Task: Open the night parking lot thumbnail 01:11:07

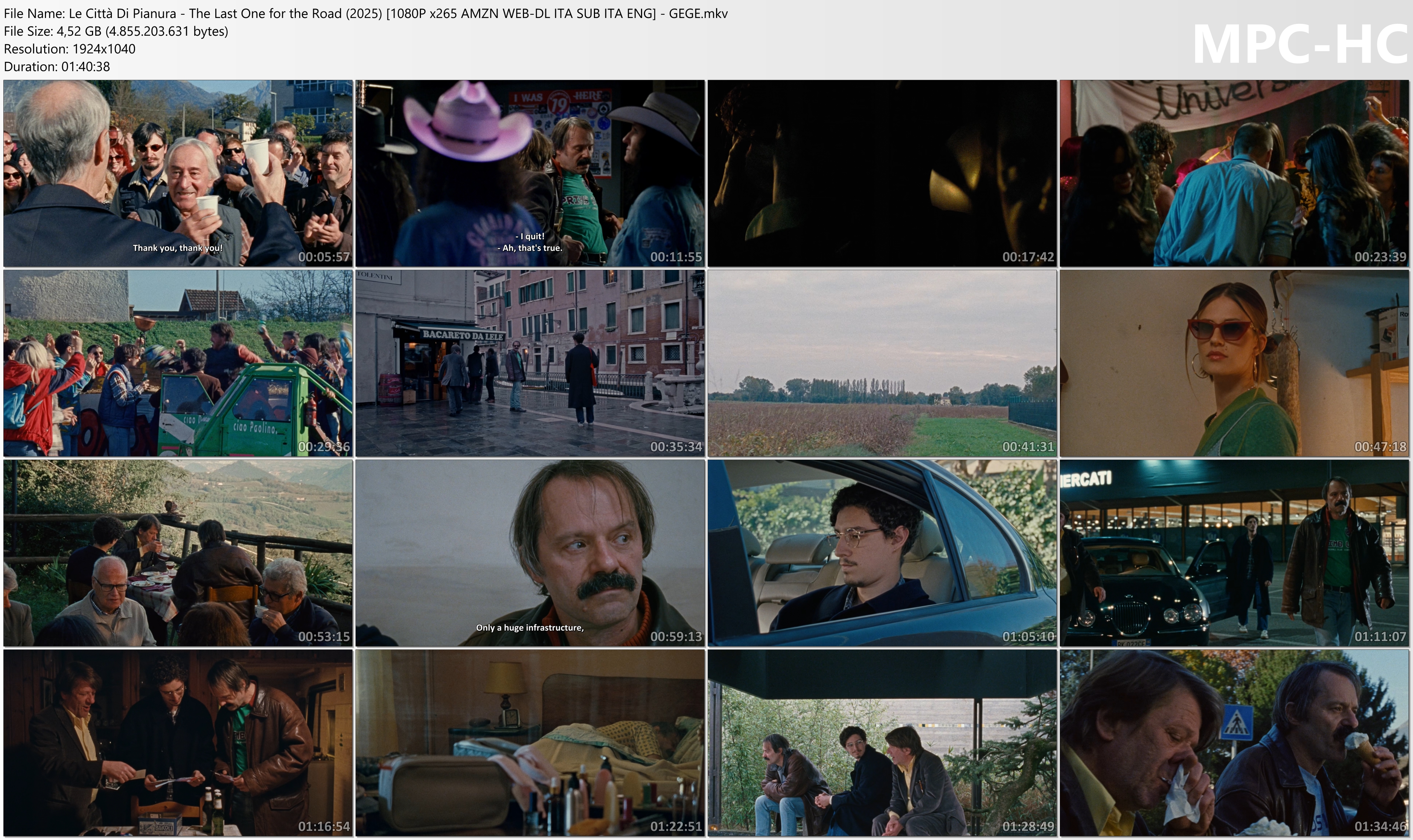Action: point(1234,552)
